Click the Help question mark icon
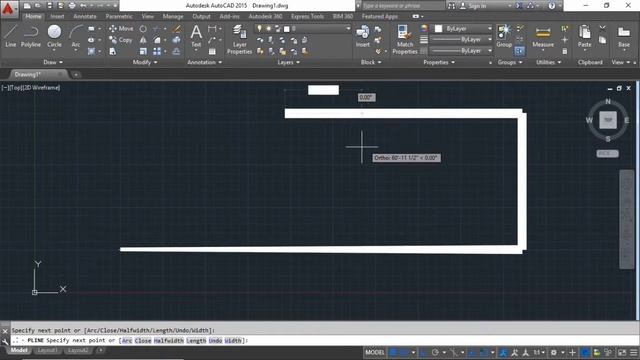Screen dimensions: 640x360 click(x=551, y=6)
